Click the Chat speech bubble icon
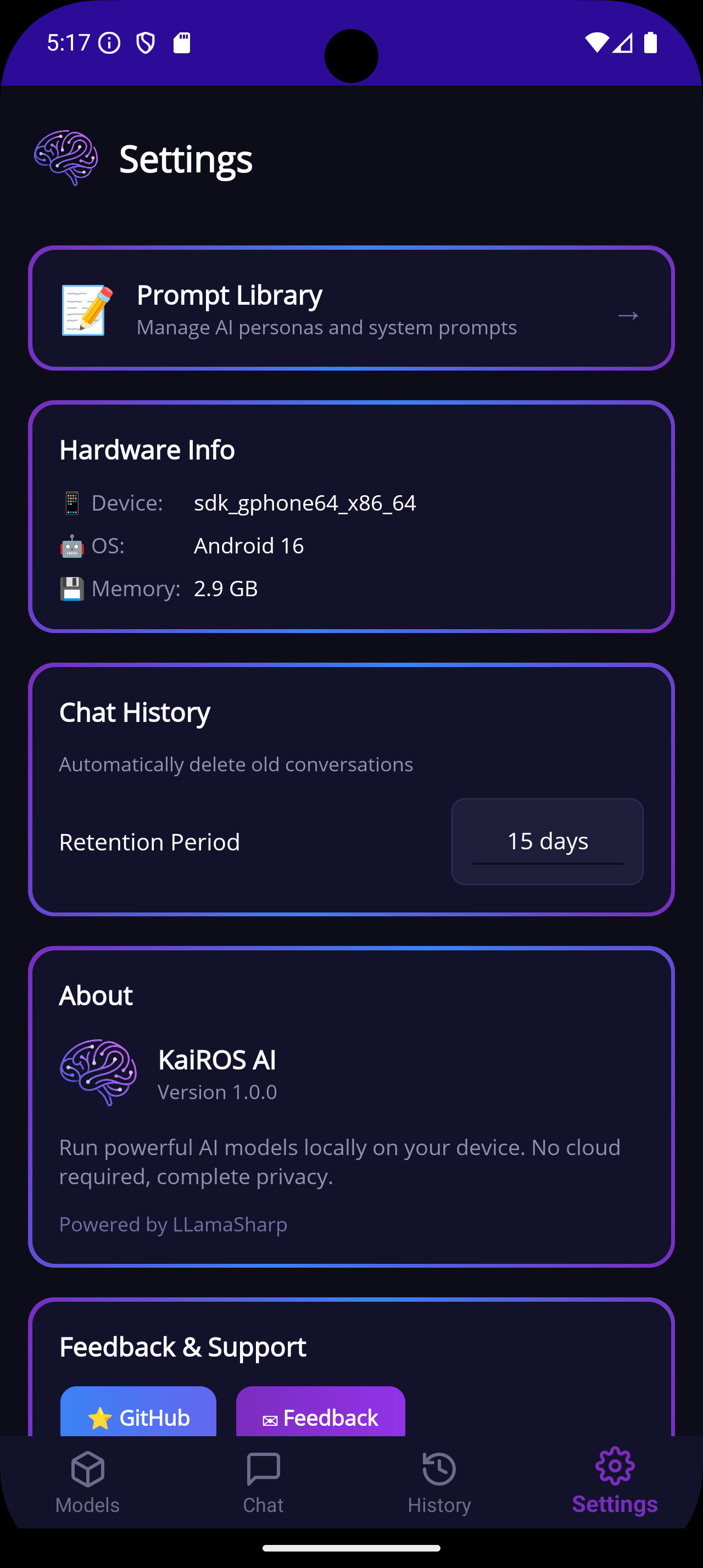Viewport: 703px width, 1568px height. pyautogui.click(x=264, y=1470)
